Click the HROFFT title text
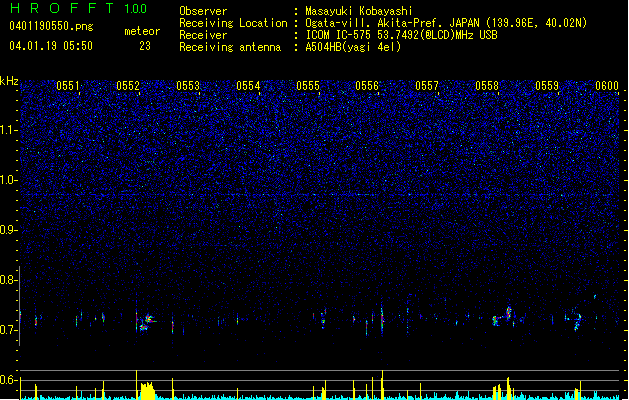Image resolution: width=629 pixels, height=400 pixels. (x=63, y=8)
